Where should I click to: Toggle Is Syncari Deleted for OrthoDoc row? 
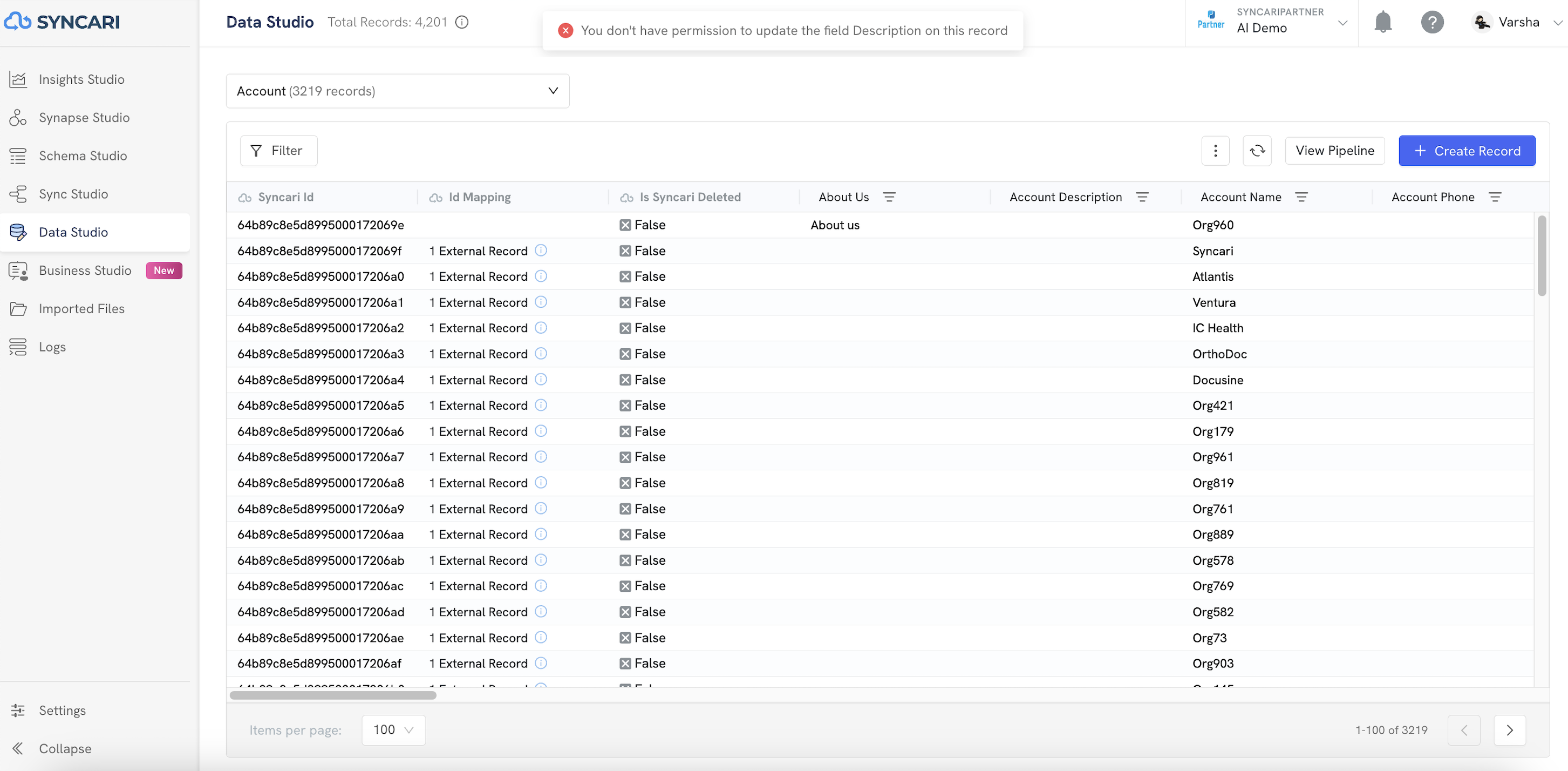coord(625,354)
